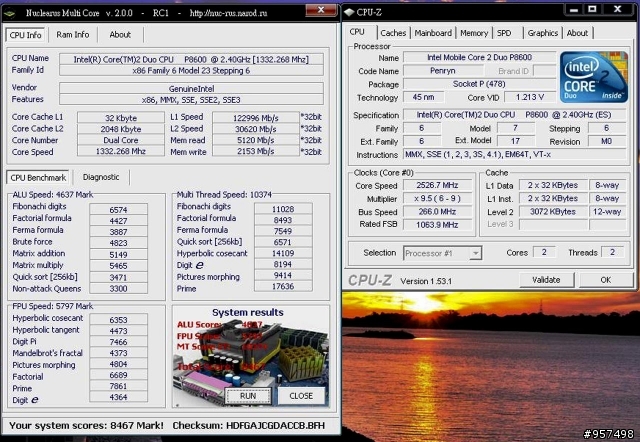Click the ALU Fibonachi digits score 6574
The height and width of the screenshot is (442, 640).
pos(118,210)
